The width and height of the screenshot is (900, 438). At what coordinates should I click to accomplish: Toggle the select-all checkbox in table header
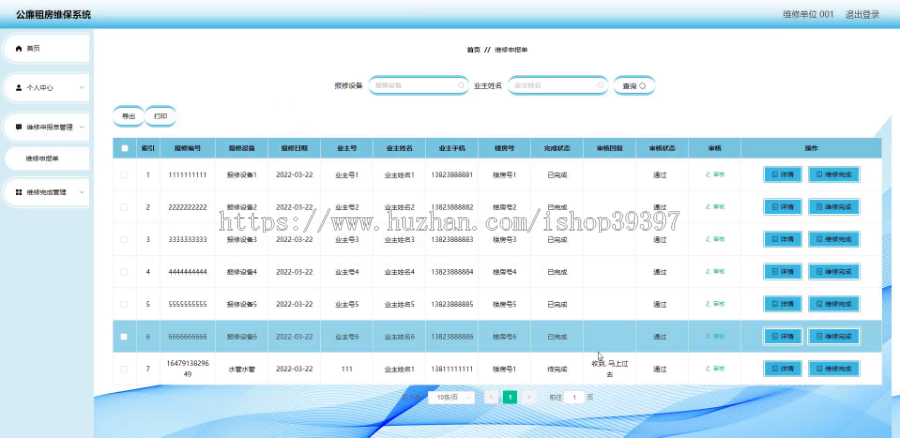pyautogui.click(x=125, y=148)
